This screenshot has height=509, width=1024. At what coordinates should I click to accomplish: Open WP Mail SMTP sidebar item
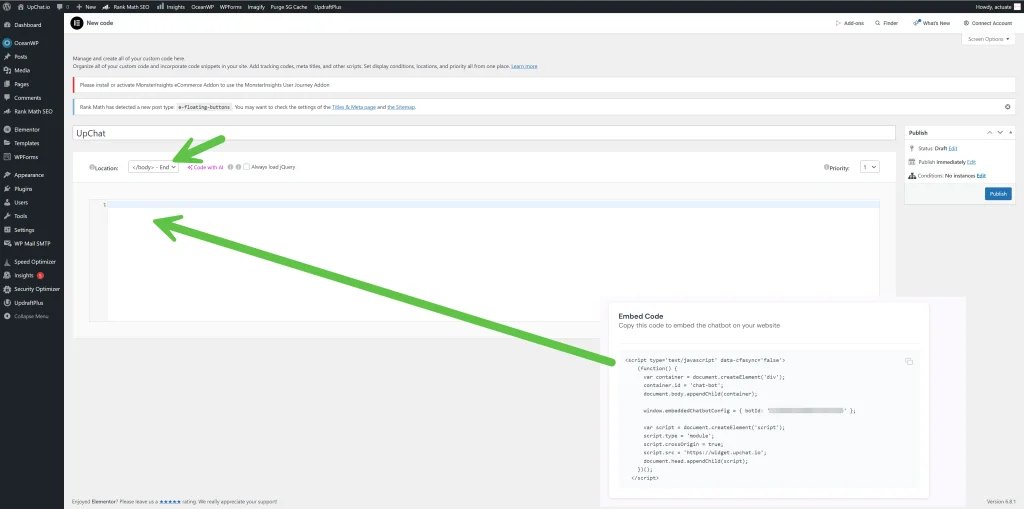click(x=32, y=244)
